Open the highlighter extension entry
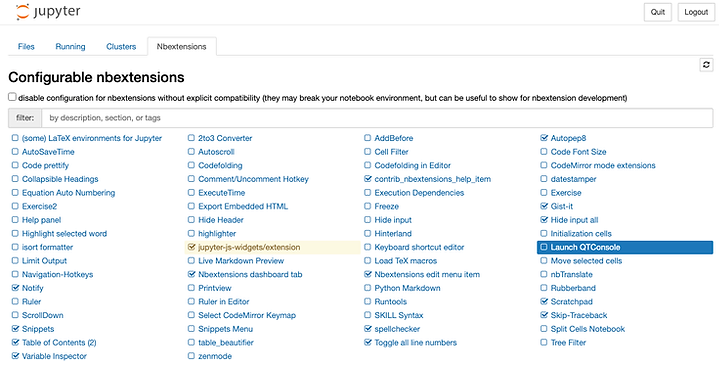Screen dimensions: 719x371 217,233
